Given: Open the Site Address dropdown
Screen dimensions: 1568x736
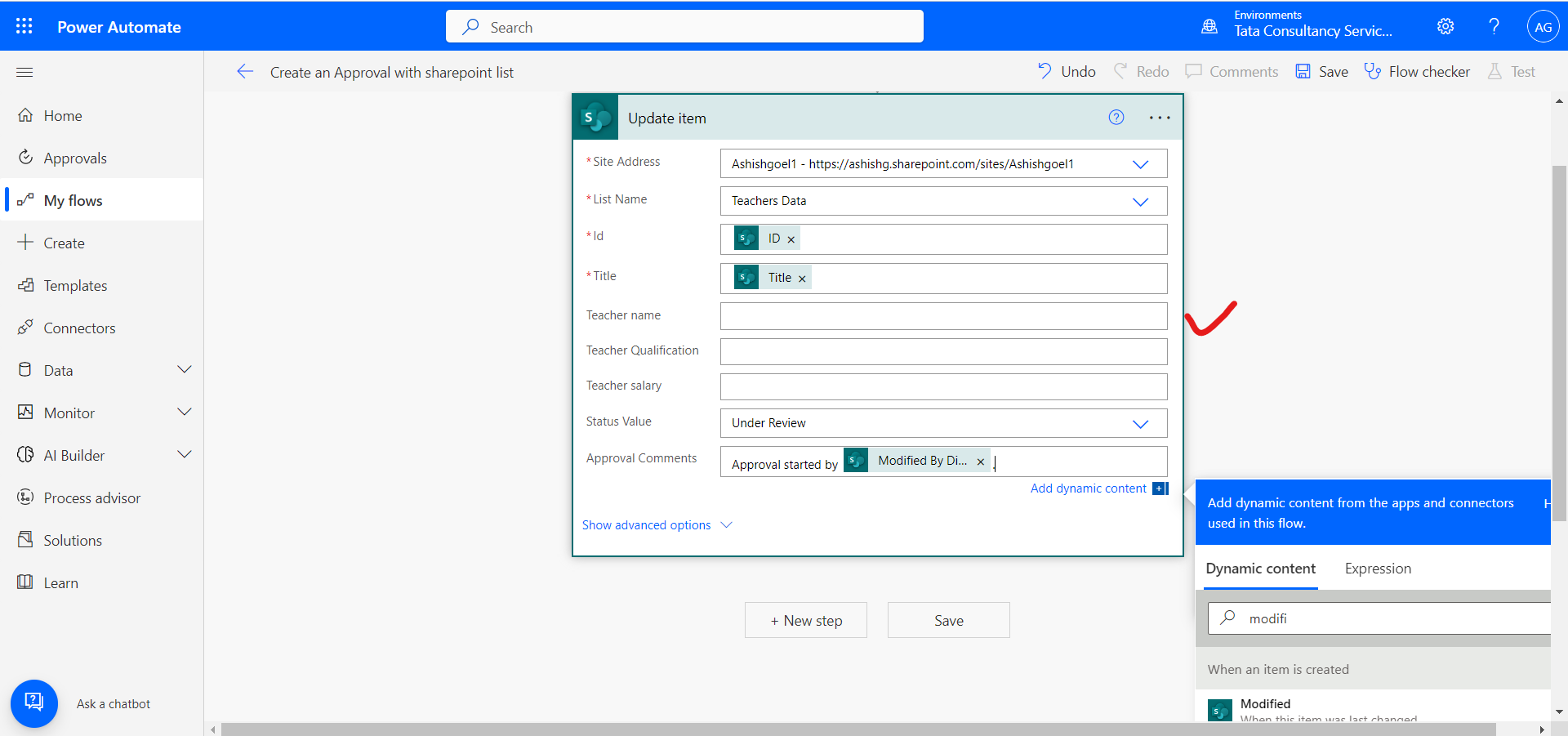Looking at the screenshot, I should 1140,163.
